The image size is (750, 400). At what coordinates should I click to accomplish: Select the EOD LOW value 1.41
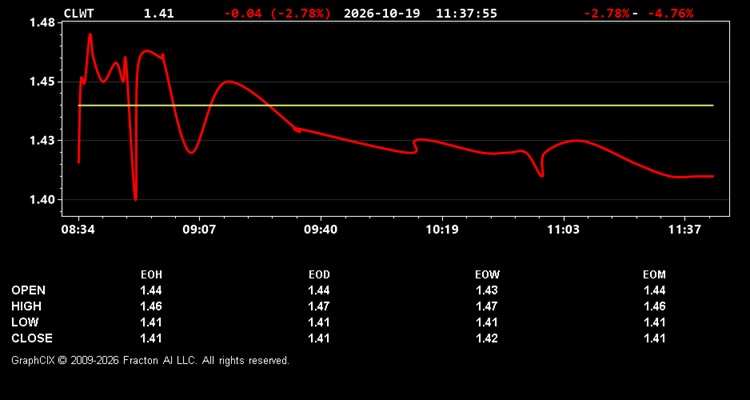pos(319,322)
